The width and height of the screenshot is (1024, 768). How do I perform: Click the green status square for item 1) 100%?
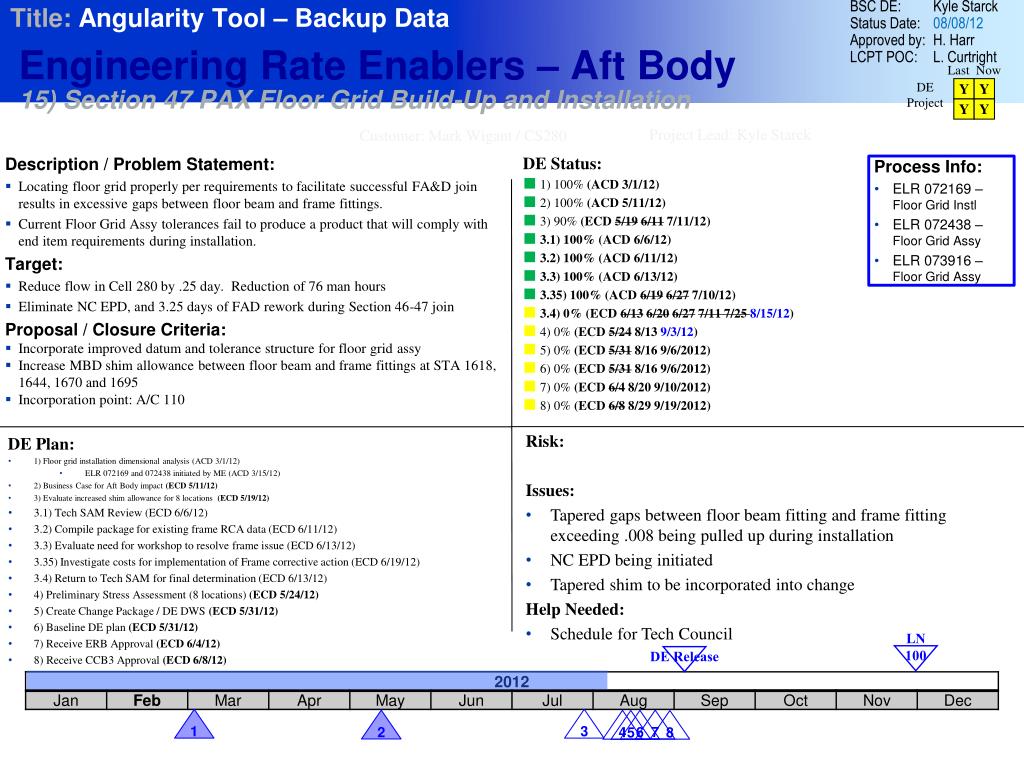click(530, 184)
